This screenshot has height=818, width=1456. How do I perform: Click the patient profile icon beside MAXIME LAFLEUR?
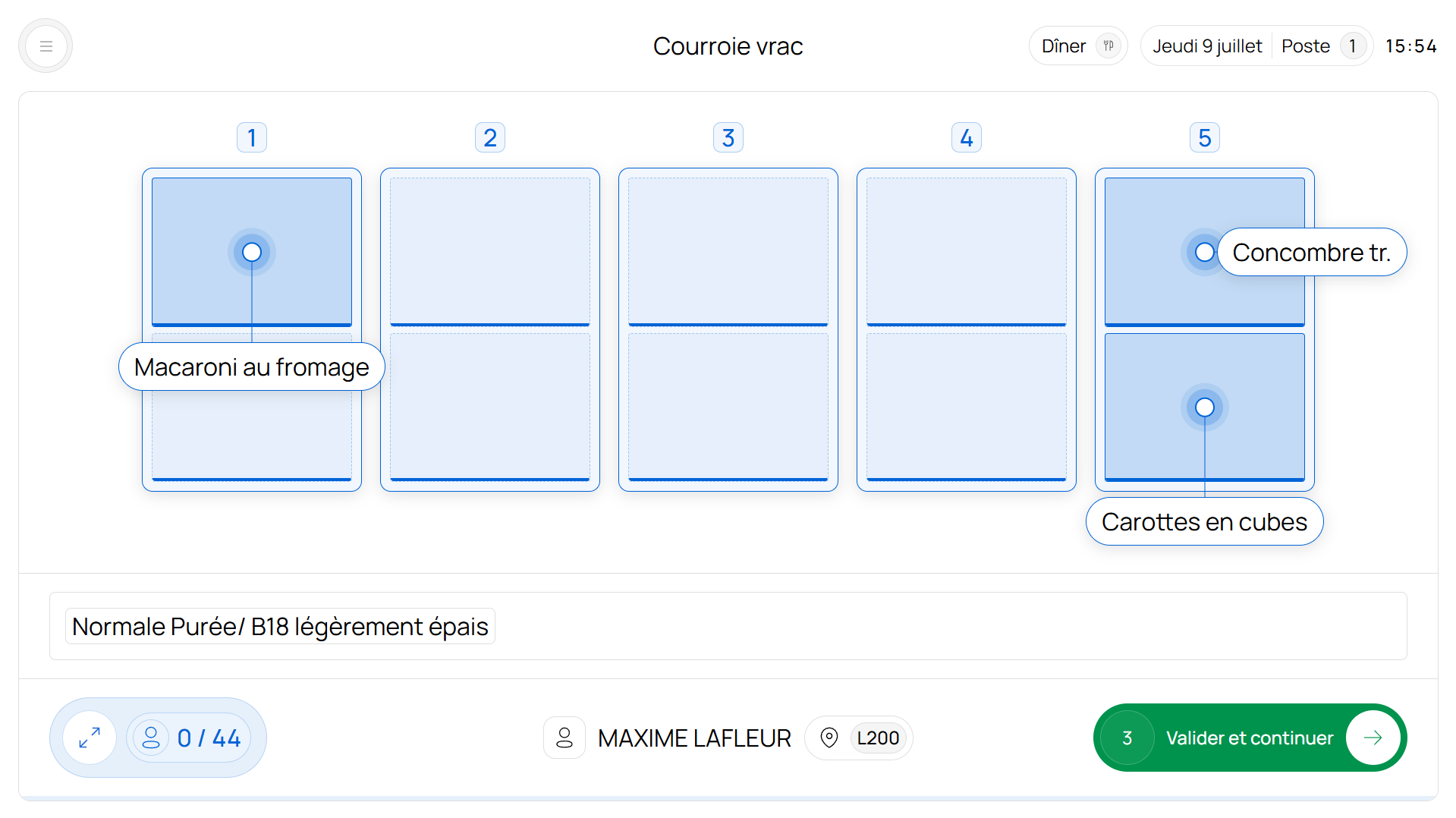564,738
